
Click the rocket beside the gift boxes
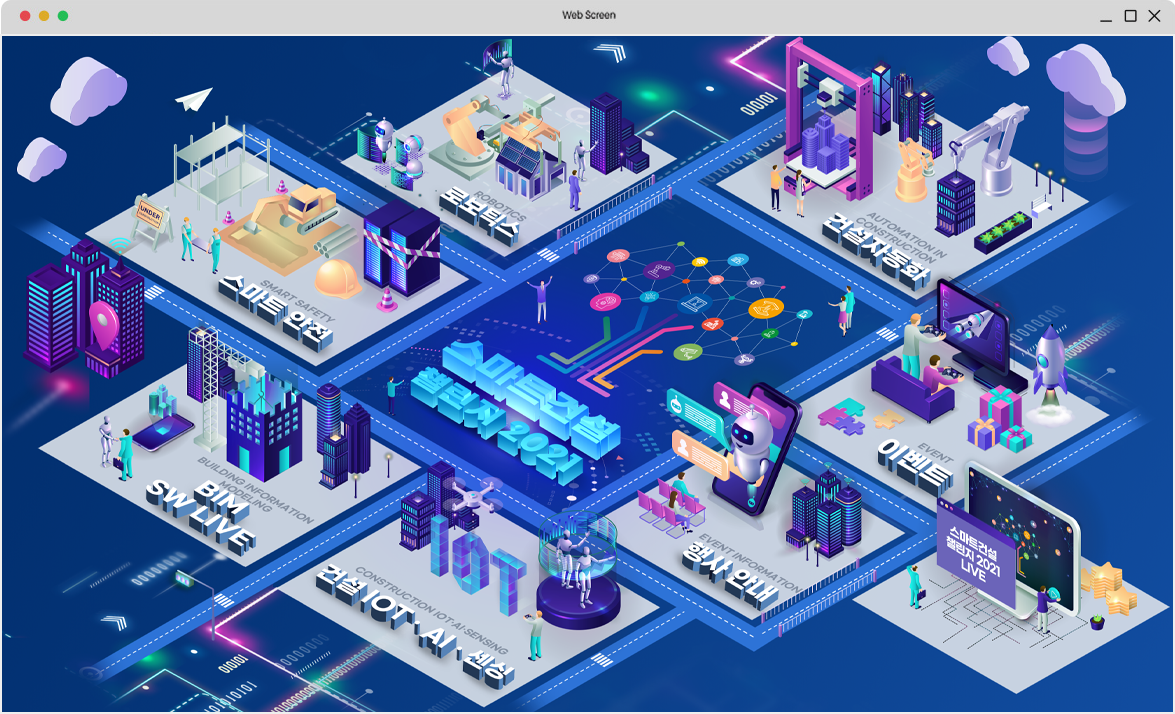click(x=1050, y=363)
